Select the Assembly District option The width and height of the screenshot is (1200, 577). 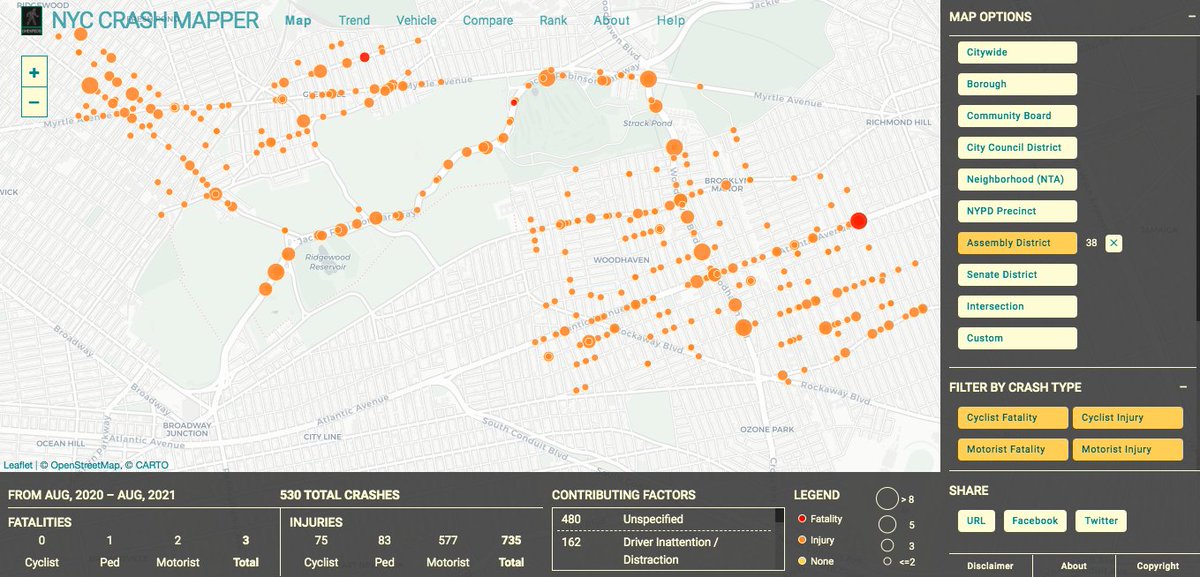pos(1017,243)
